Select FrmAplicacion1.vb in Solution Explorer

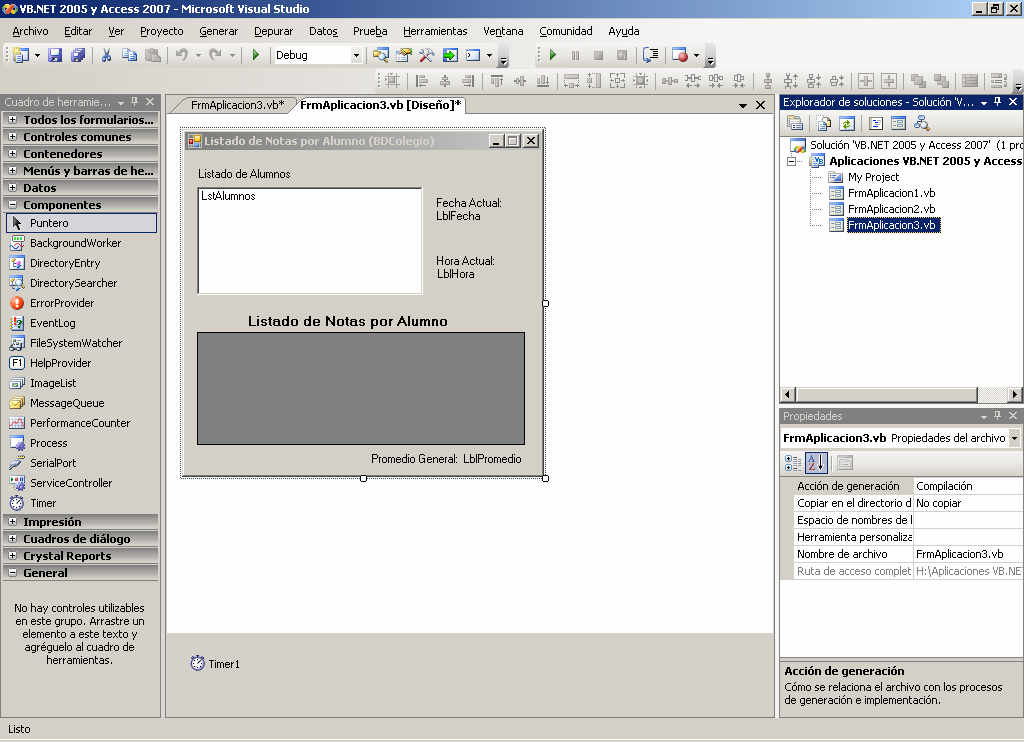coord(891,193)
